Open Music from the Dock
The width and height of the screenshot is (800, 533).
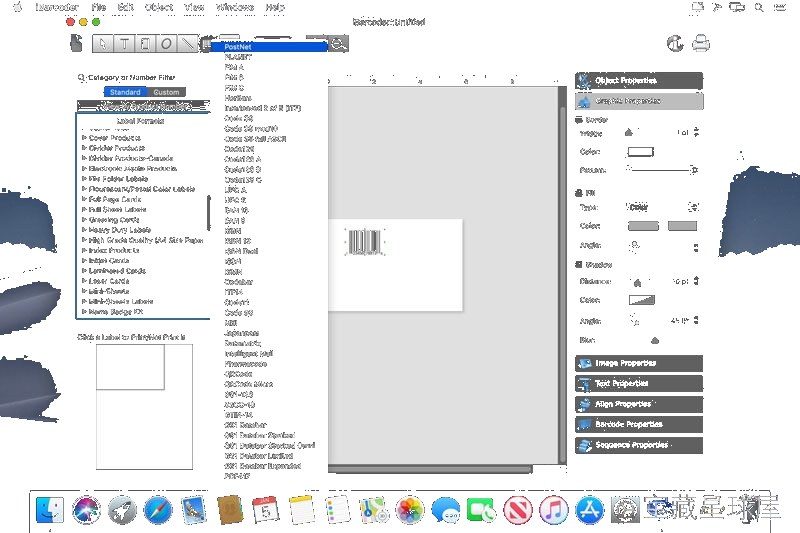click(x=554, y=510)
